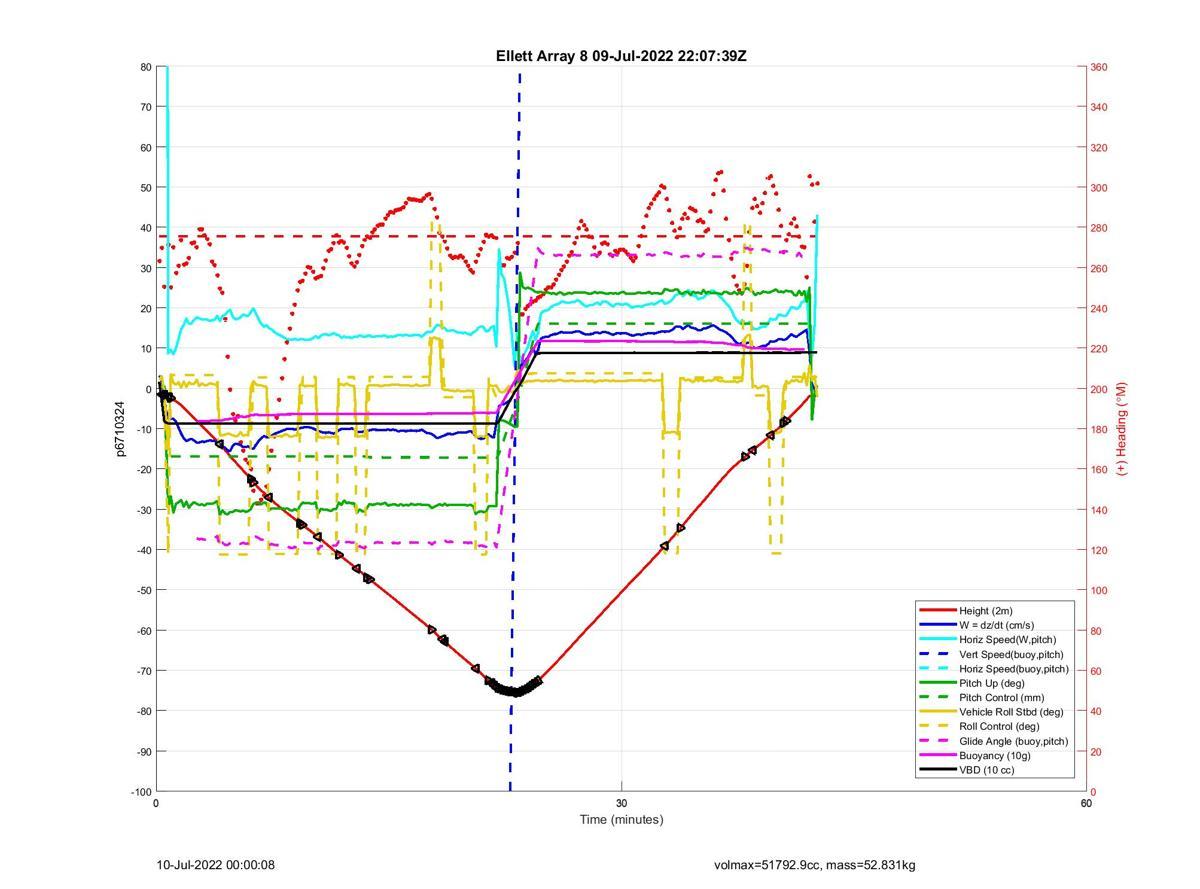Click the right axis tick label 360
This screenshot has height=889, width=1200.
(1099, 67)
